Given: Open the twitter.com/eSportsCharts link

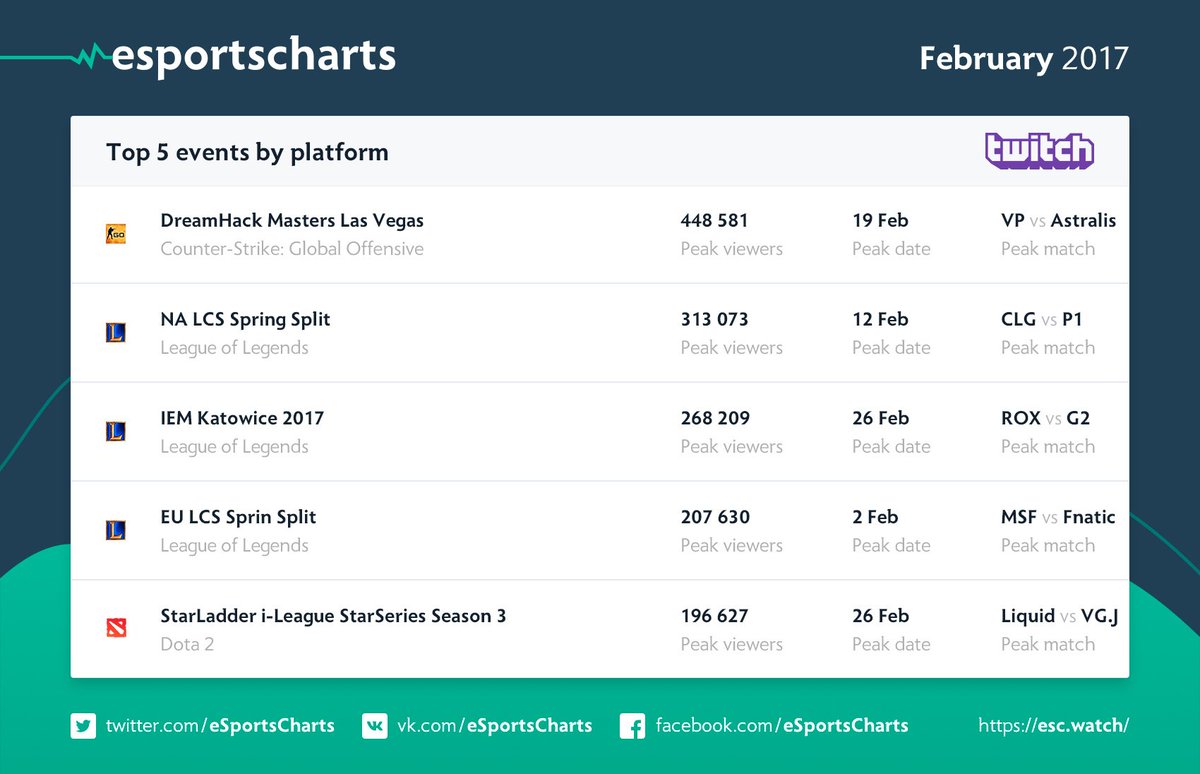Looking at the screenshot, I should tap(220, 725).
